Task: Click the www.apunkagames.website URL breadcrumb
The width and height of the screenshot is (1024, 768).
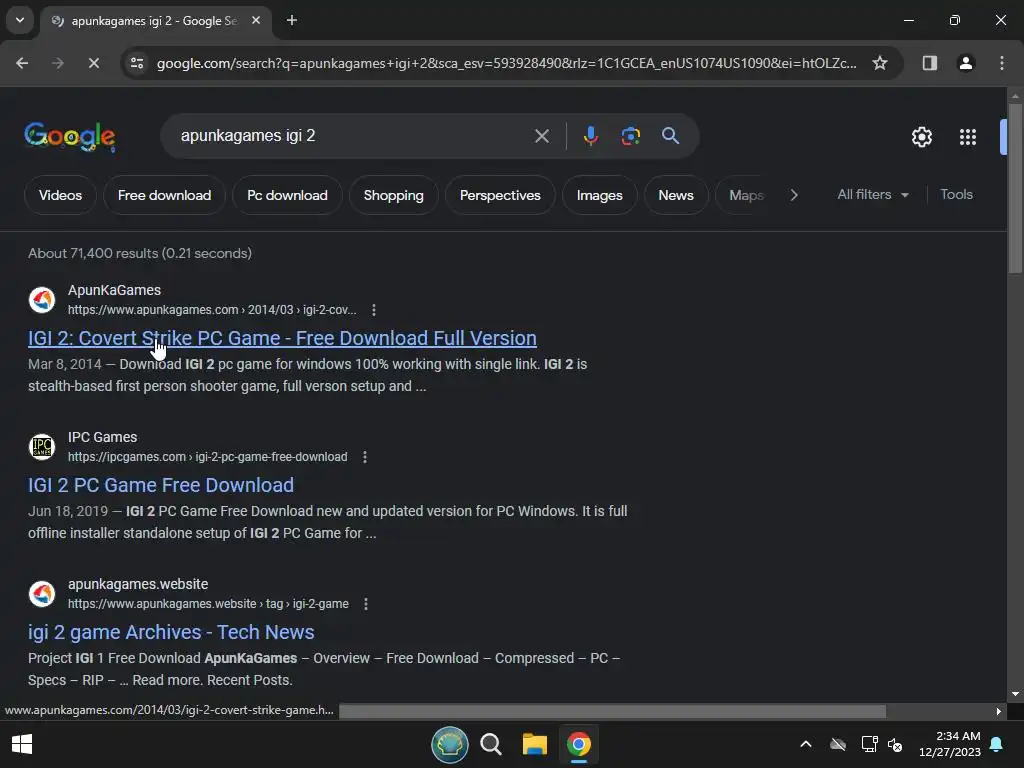Action: (208, 604)
